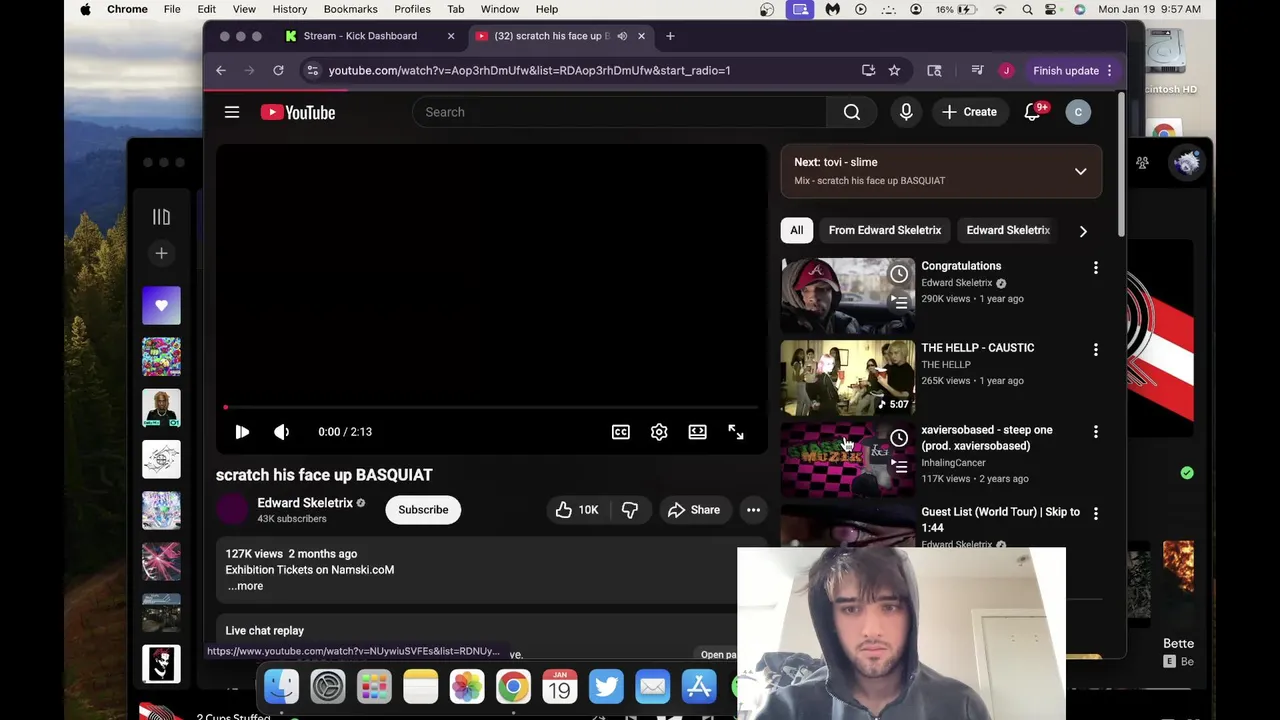
Task: Play the video with the play button
Action: 242,432
